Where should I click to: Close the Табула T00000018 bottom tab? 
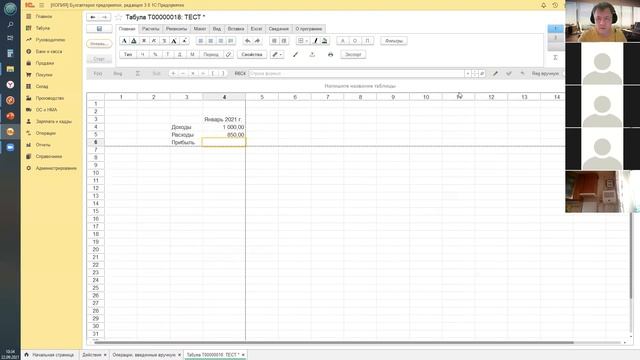click(243, 355)
